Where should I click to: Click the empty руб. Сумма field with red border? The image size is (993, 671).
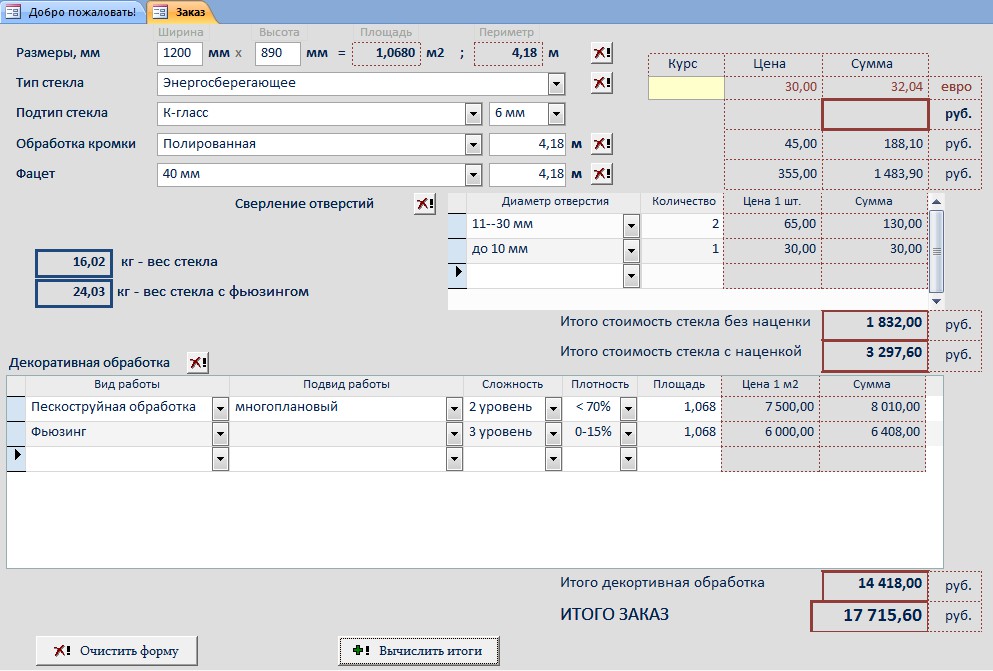point(875,115)
